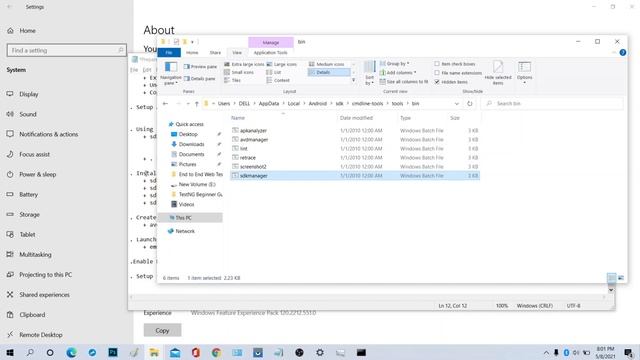This screenshot has height=360, width=640.
Task: Click cmdline-tools in address path
Action: click(x=367, y=104)
